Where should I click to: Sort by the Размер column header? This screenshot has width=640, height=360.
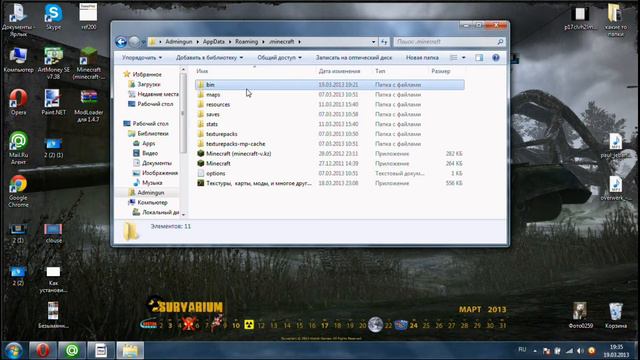click(x=441, y=71)
